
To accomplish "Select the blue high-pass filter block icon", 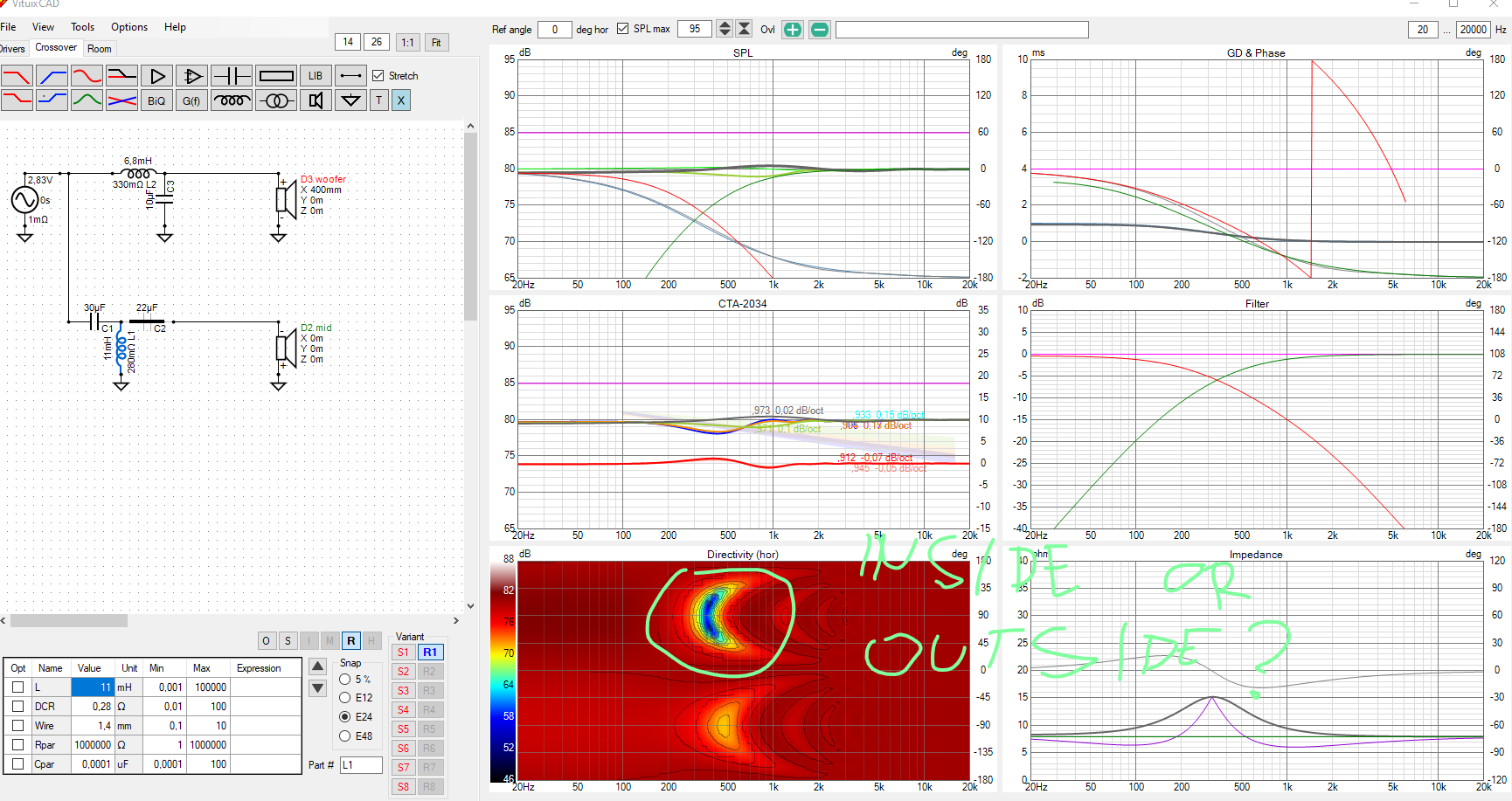I will coord(52,76).
